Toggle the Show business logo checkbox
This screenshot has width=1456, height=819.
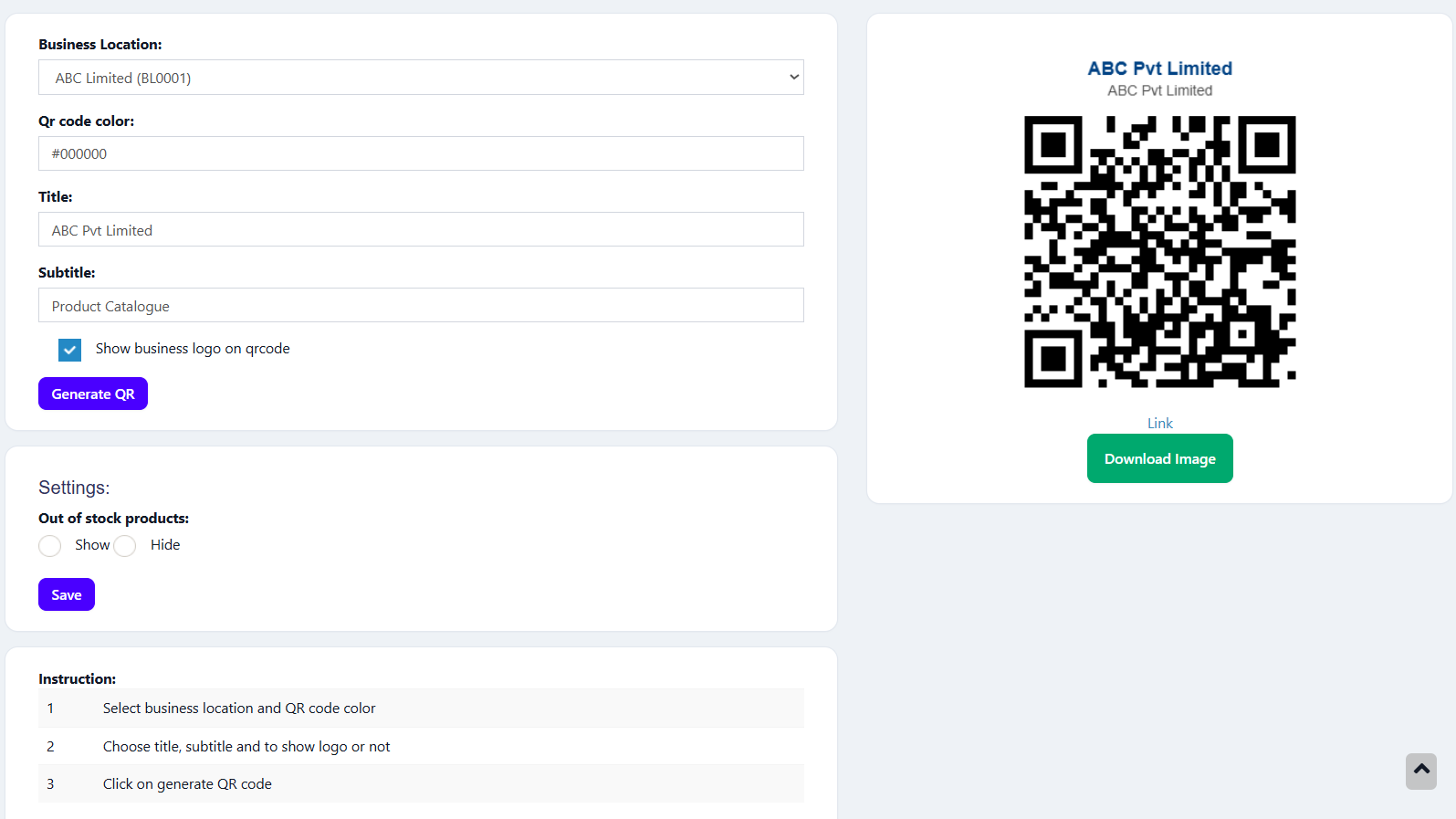(69, 350)
